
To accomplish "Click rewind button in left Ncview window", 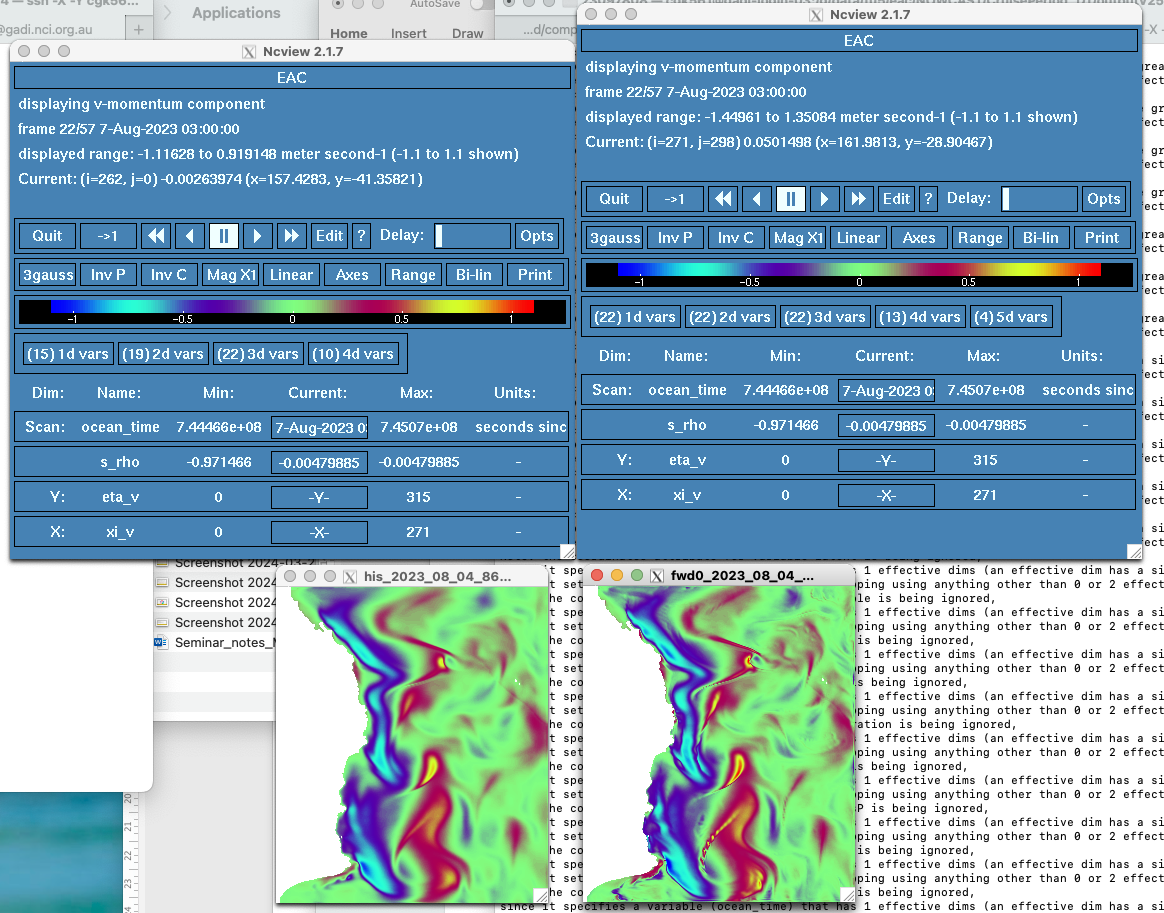I will pos(155,236).
